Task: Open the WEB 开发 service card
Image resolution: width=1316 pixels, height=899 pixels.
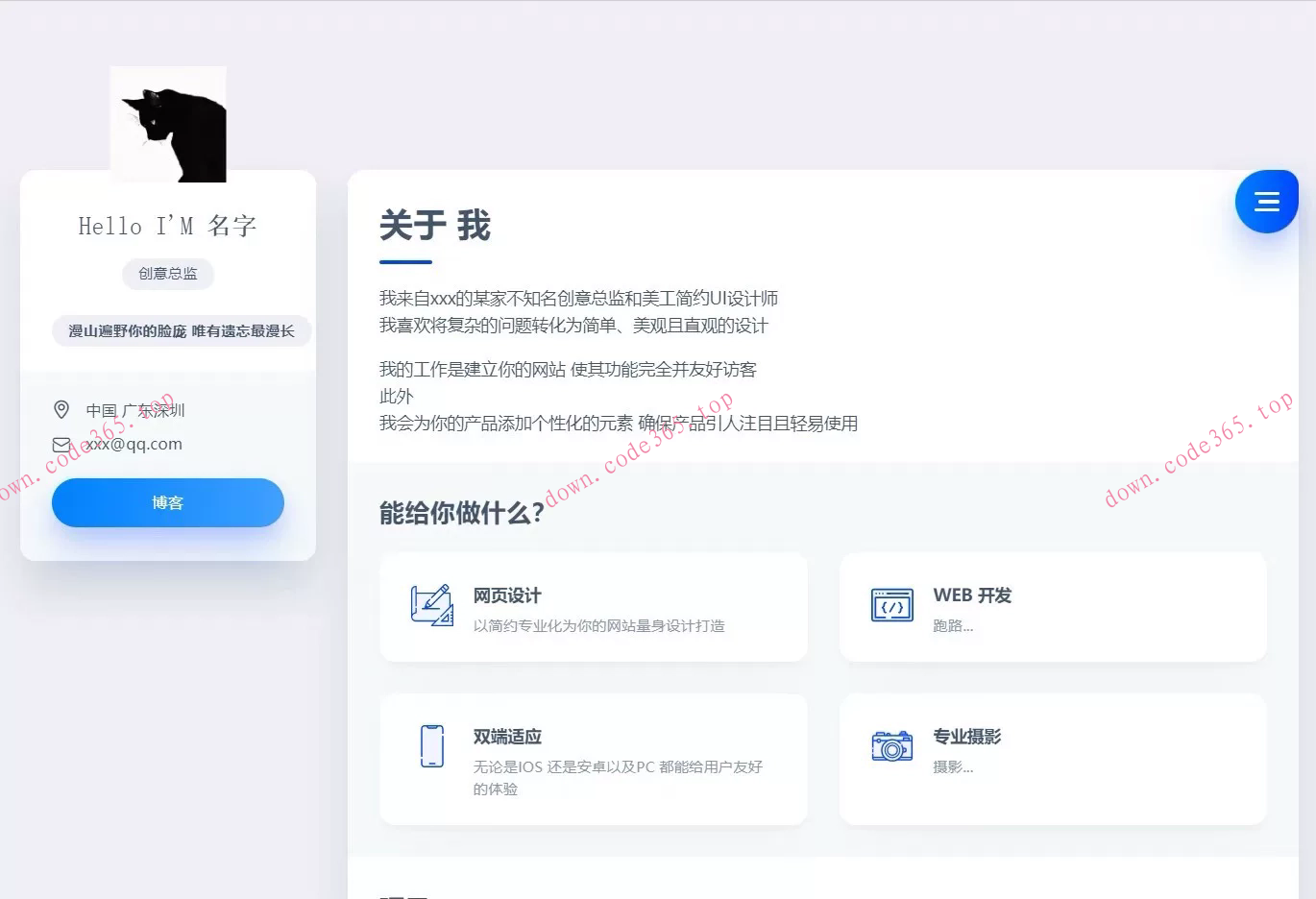Action: click(x=1053, y=606)
